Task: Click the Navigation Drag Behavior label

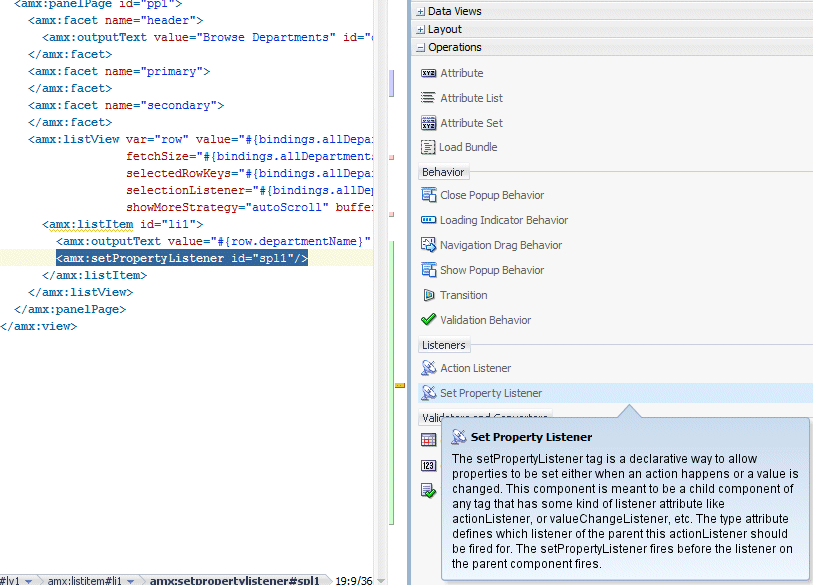Action: click(501, 245)
